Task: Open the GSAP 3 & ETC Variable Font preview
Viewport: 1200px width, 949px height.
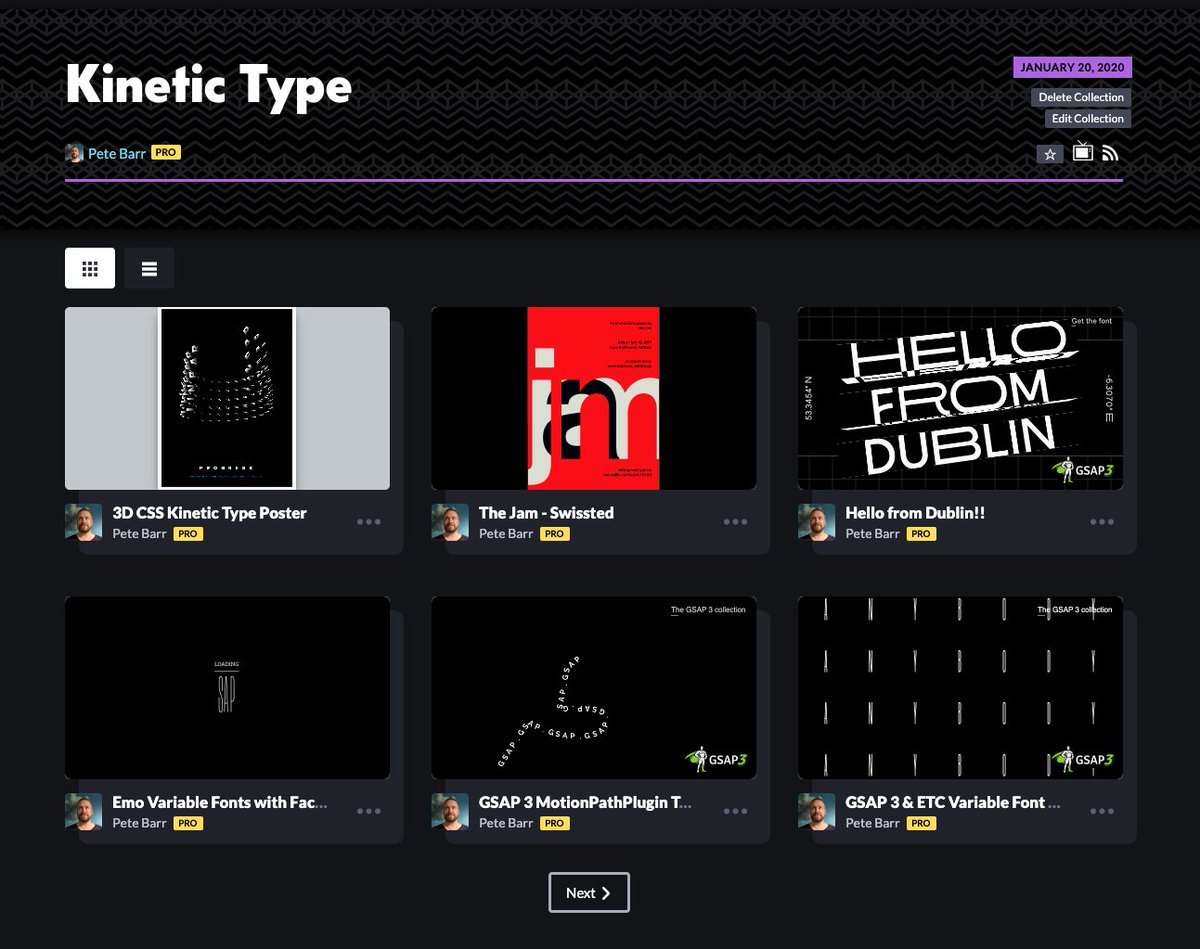Action: pyautogui.click(x=960, y=688)
